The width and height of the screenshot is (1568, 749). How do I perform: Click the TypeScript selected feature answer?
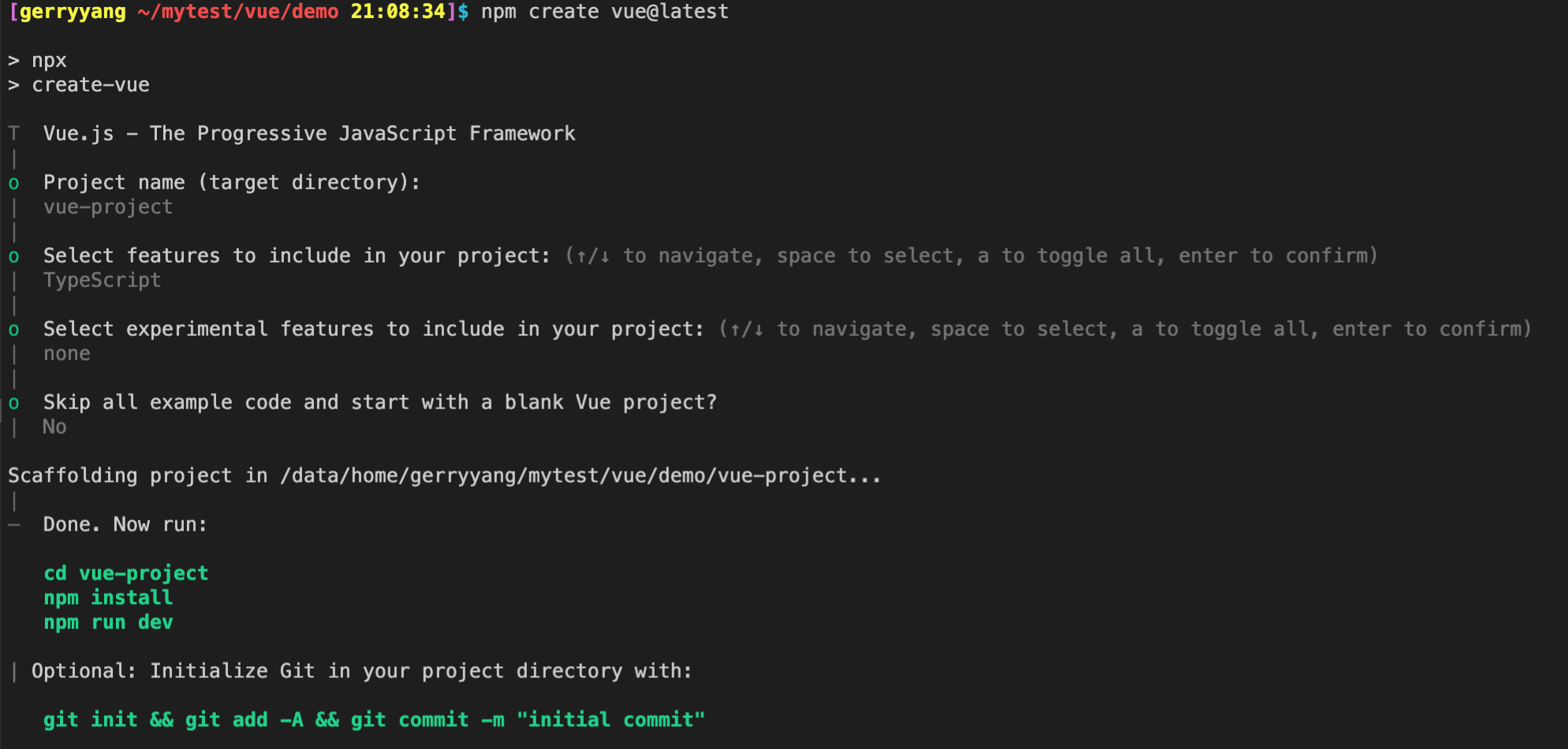click(x=102, y=281)
